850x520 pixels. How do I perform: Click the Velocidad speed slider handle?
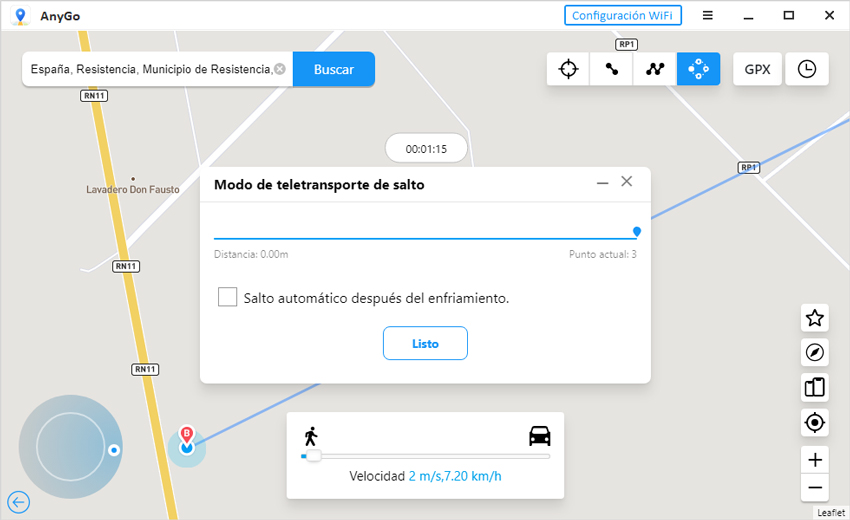point(313,456)
